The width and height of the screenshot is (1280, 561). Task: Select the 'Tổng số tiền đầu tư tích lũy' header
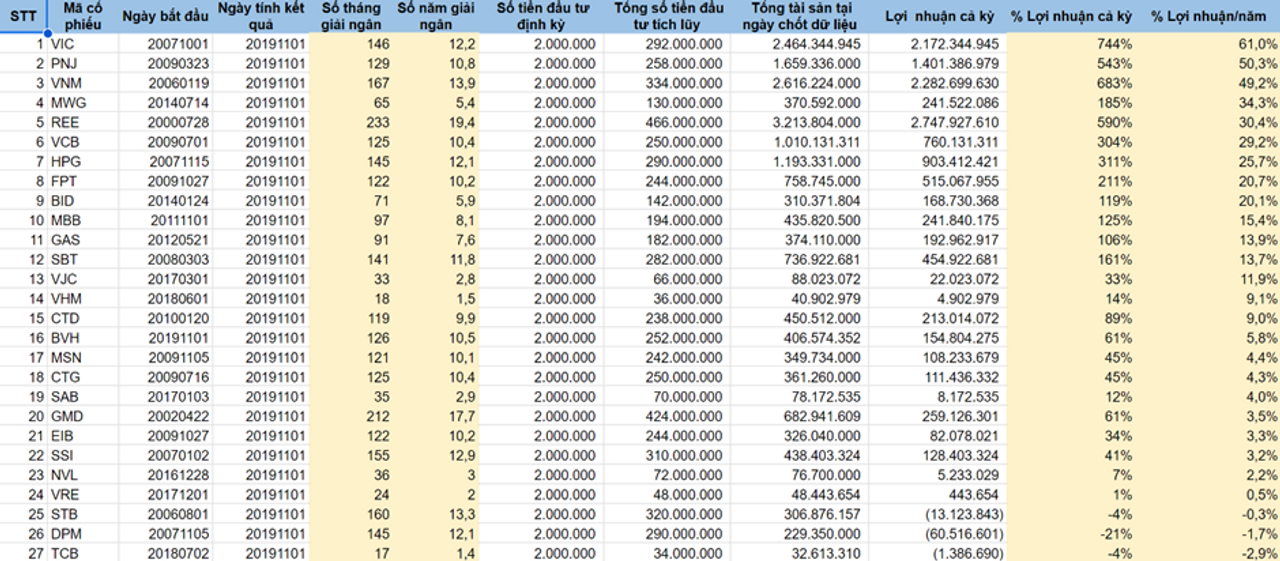click(669, 16)
